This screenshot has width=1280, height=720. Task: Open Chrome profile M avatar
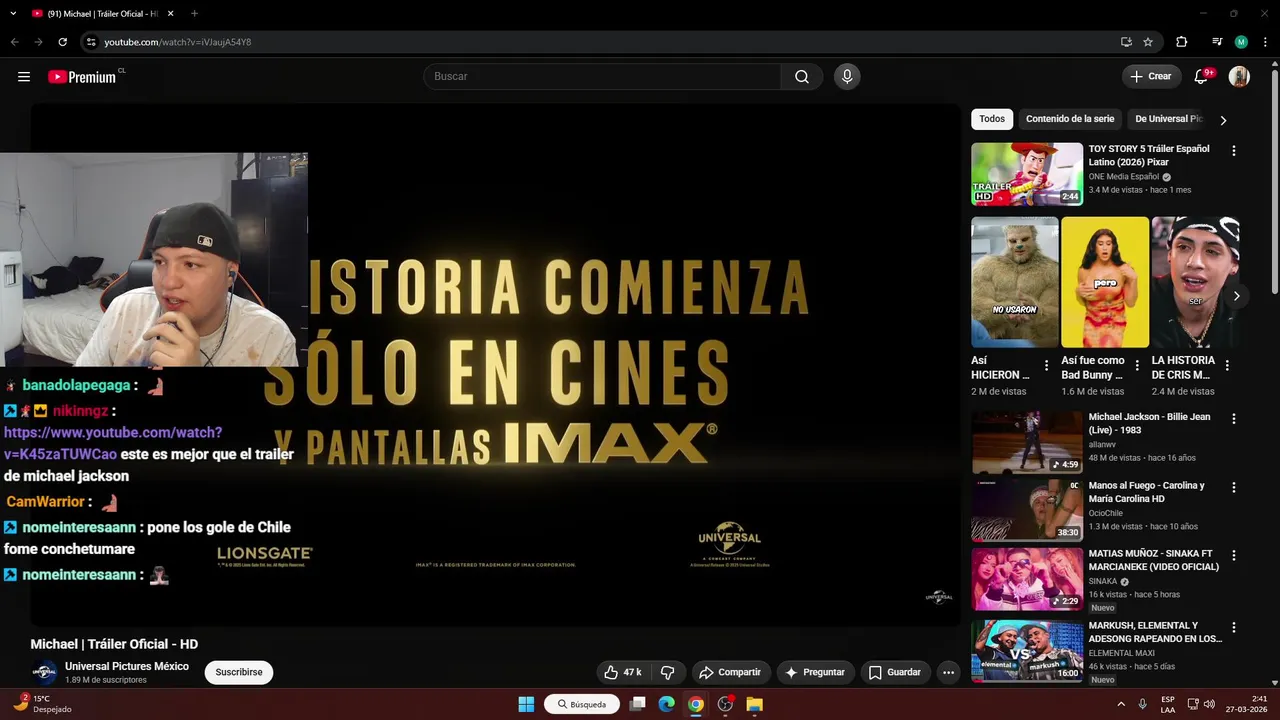[1241, 42]
